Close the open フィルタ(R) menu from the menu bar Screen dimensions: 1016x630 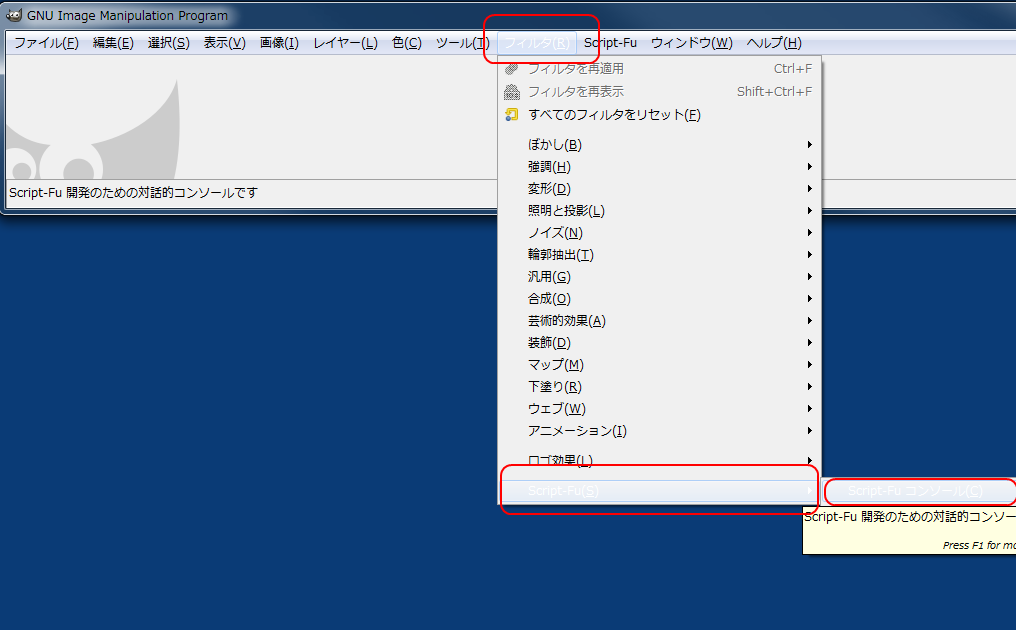(x=537, y=43)
